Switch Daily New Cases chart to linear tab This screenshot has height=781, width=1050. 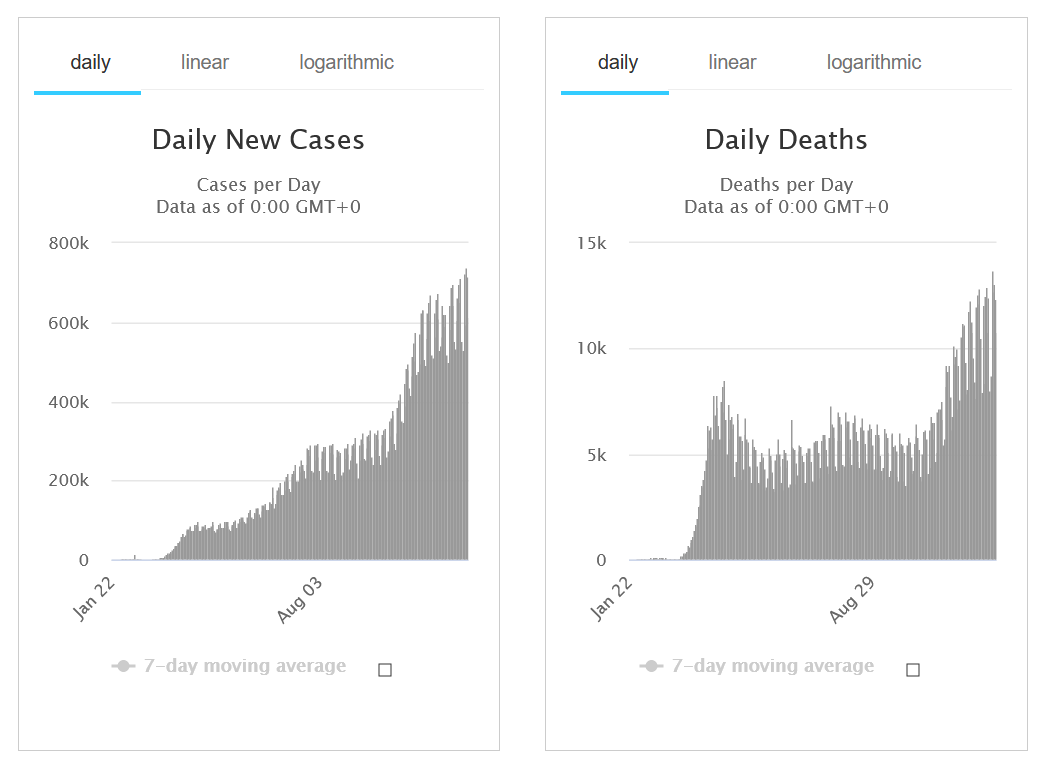click(x=205, y=62)
